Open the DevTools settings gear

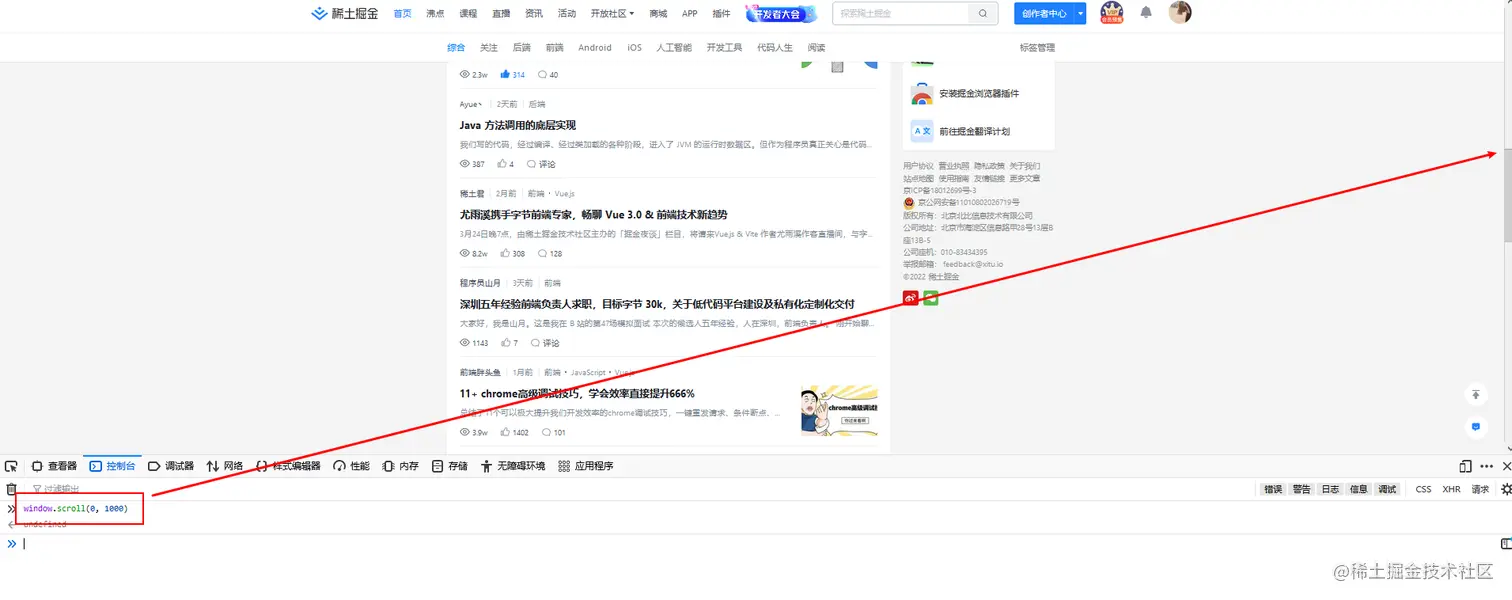point(1507,489)
